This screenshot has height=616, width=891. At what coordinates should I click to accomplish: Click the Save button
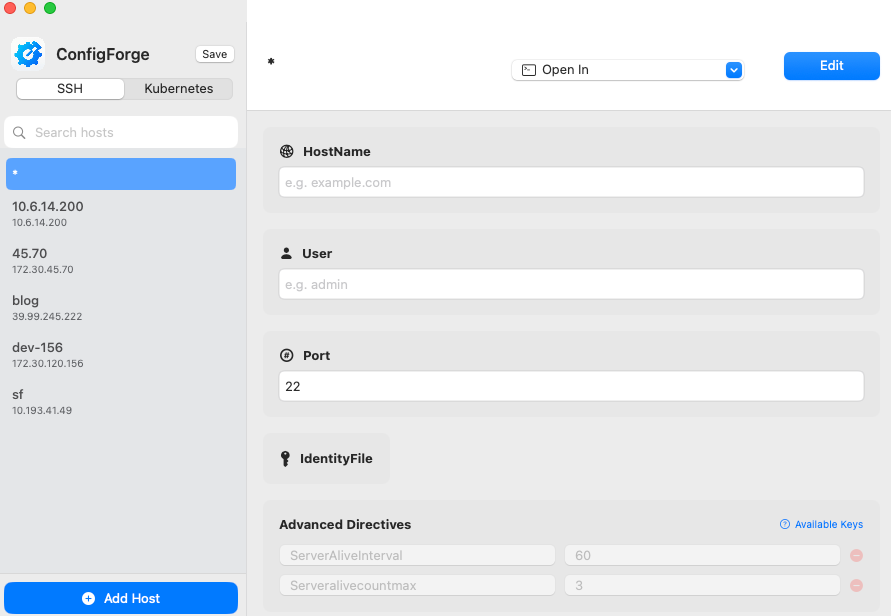tap(215, 54)
